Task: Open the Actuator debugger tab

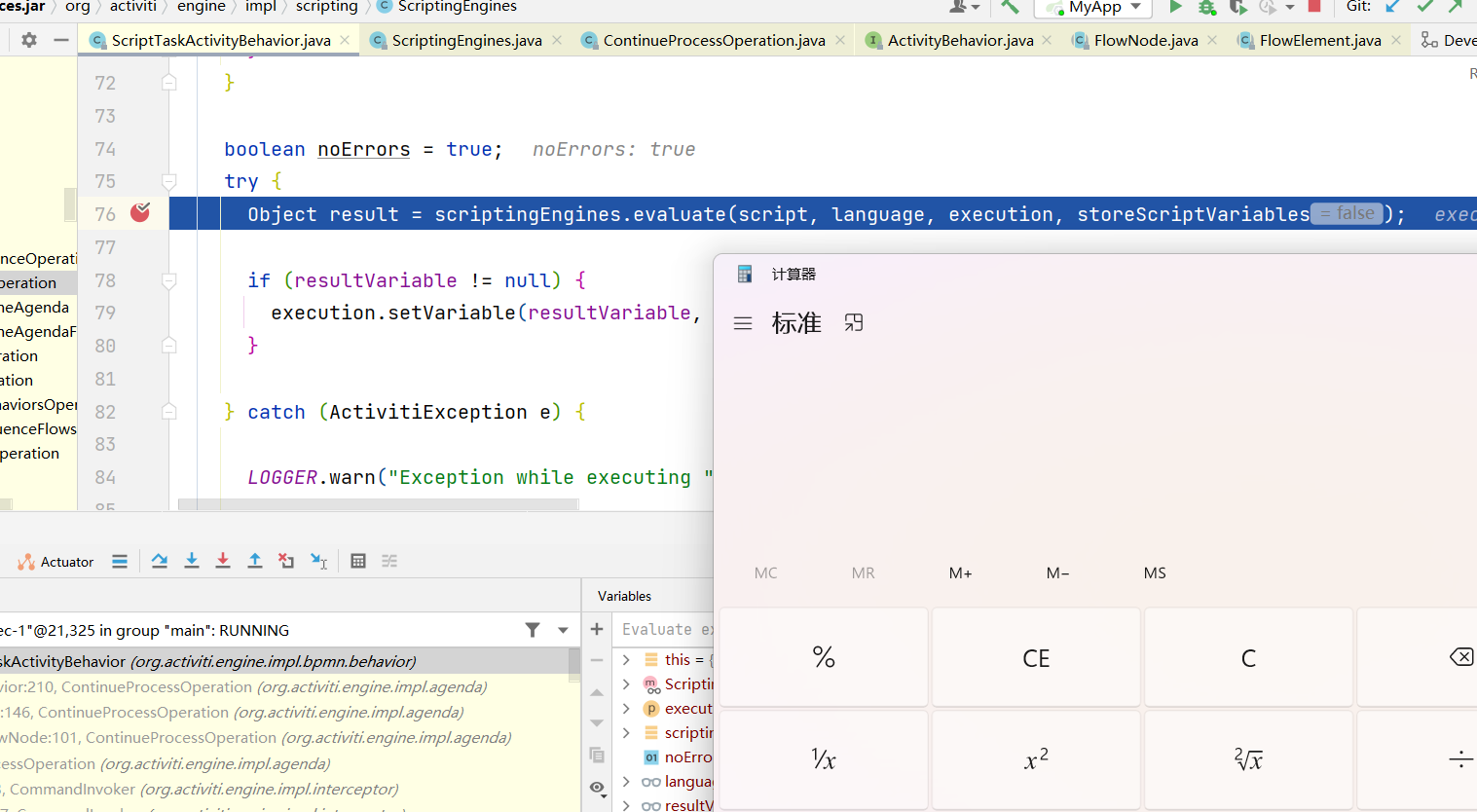Action: pyautogui.click(x=55, y=562)
